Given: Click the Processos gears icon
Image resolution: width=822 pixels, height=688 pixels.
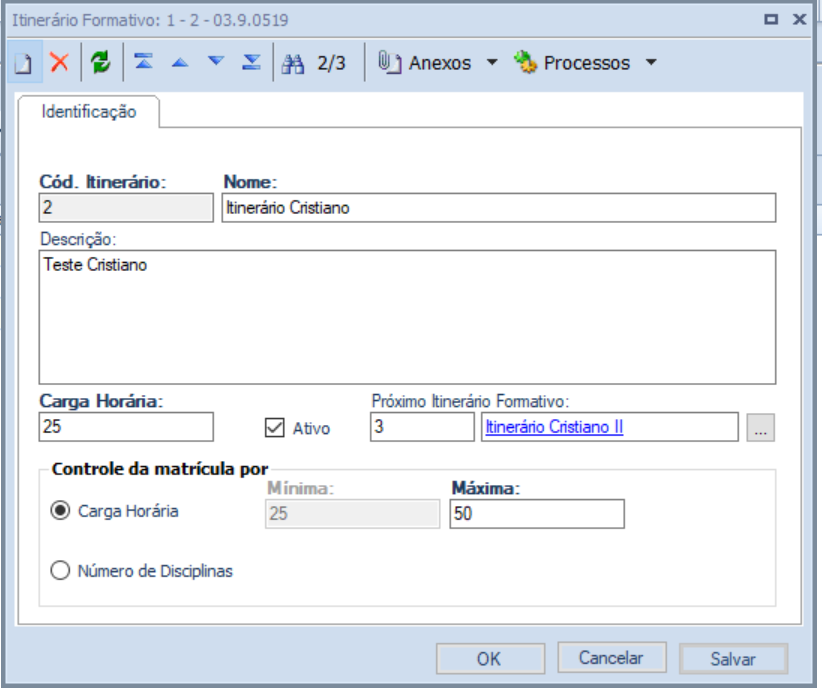Looking at the screenshot, I should pyautogui.click(x=525, y=62).
